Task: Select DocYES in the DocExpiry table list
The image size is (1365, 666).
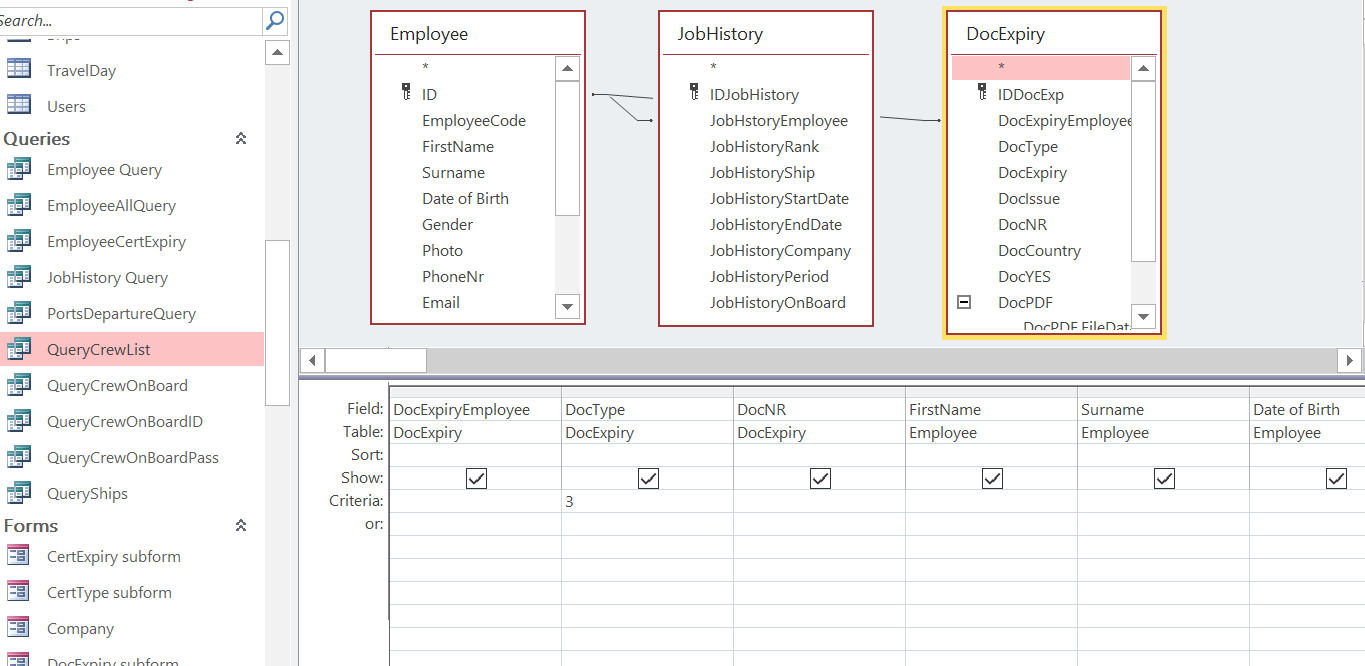Action: (1024, 276)
